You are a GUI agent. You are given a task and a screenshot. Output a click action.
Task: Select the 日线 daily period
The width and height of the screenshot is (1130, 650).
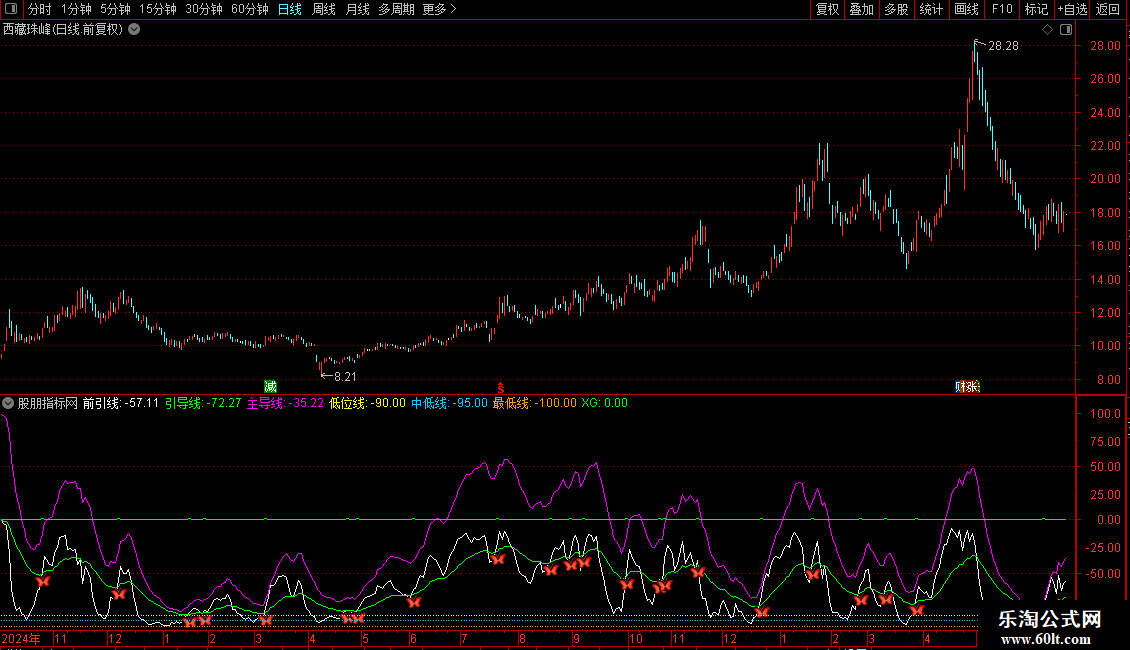290,9
